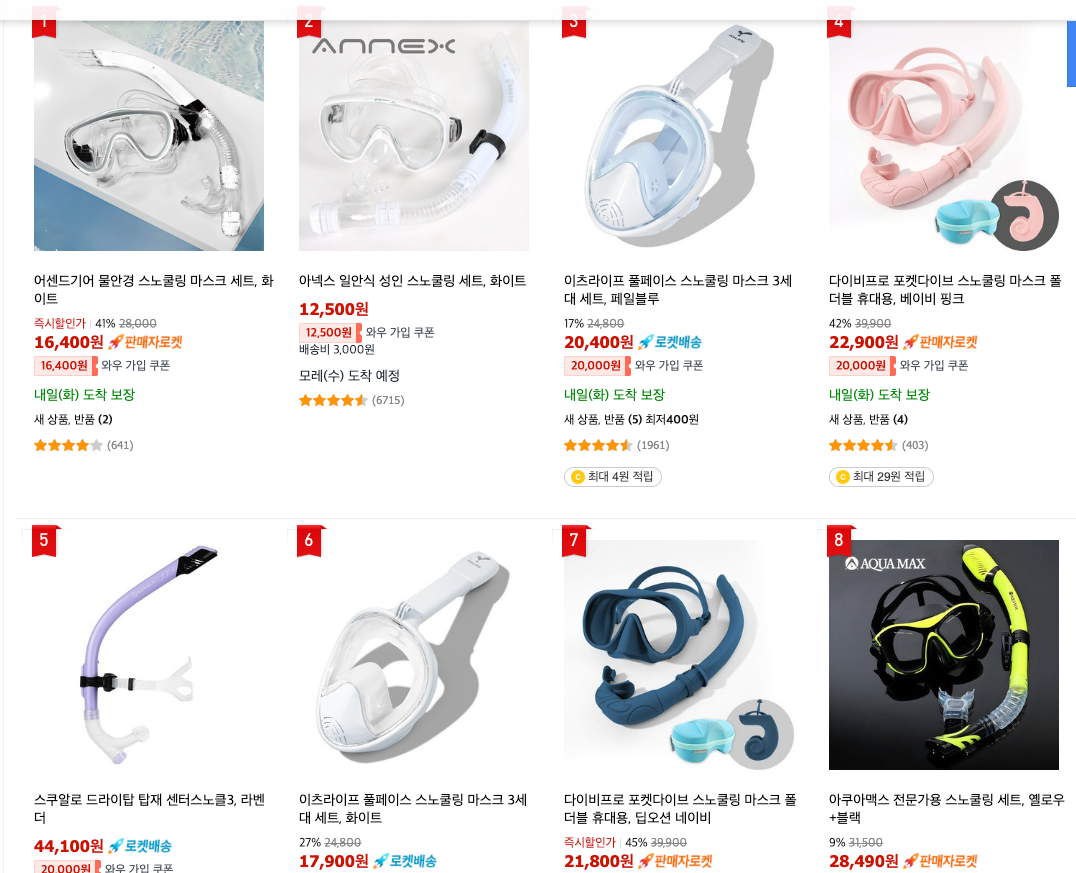Viewport: 1076px width, 873px height.
Task: Click the 최대 4원 적립 reward badge
Action: [x=613, y=477]
